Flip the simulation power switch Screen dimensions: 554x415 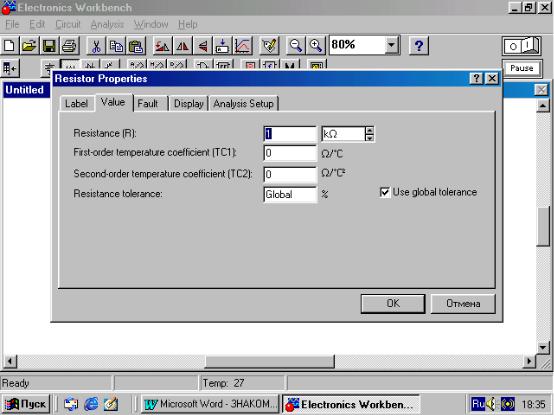tap(522, 46)
